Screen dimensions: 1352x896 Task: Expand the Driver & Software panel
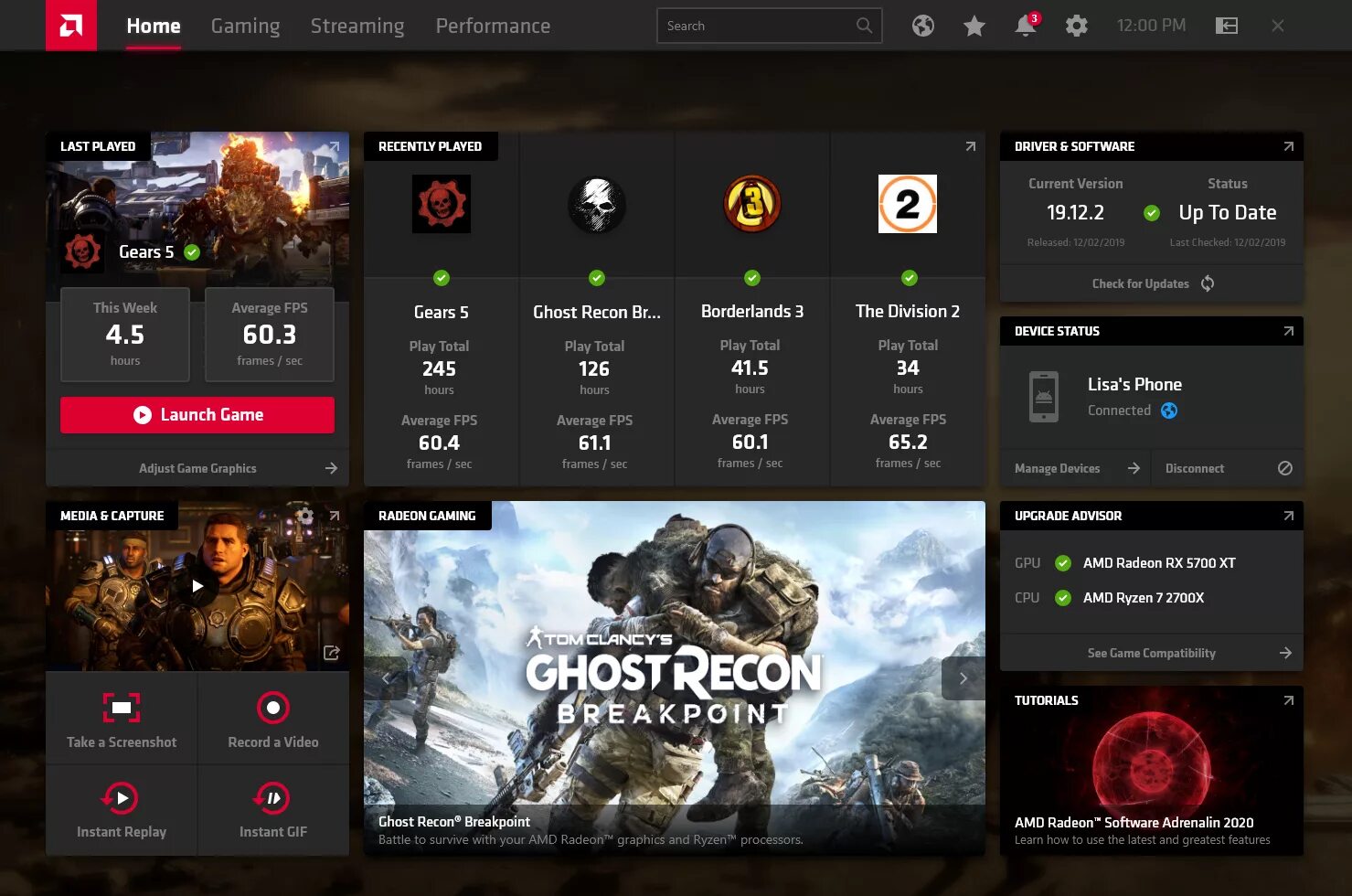click(x=1288, y=147)
